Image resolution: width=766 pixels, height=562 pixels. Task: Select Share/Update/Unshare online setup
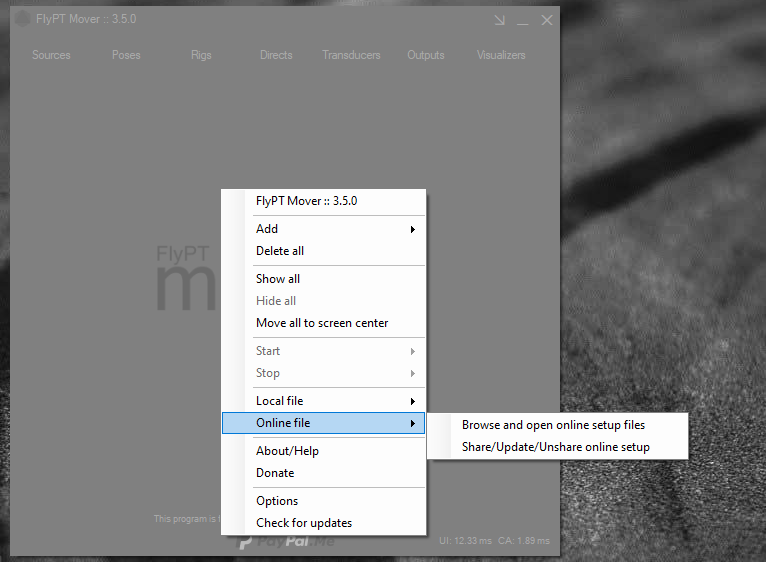tap(555, 447)
